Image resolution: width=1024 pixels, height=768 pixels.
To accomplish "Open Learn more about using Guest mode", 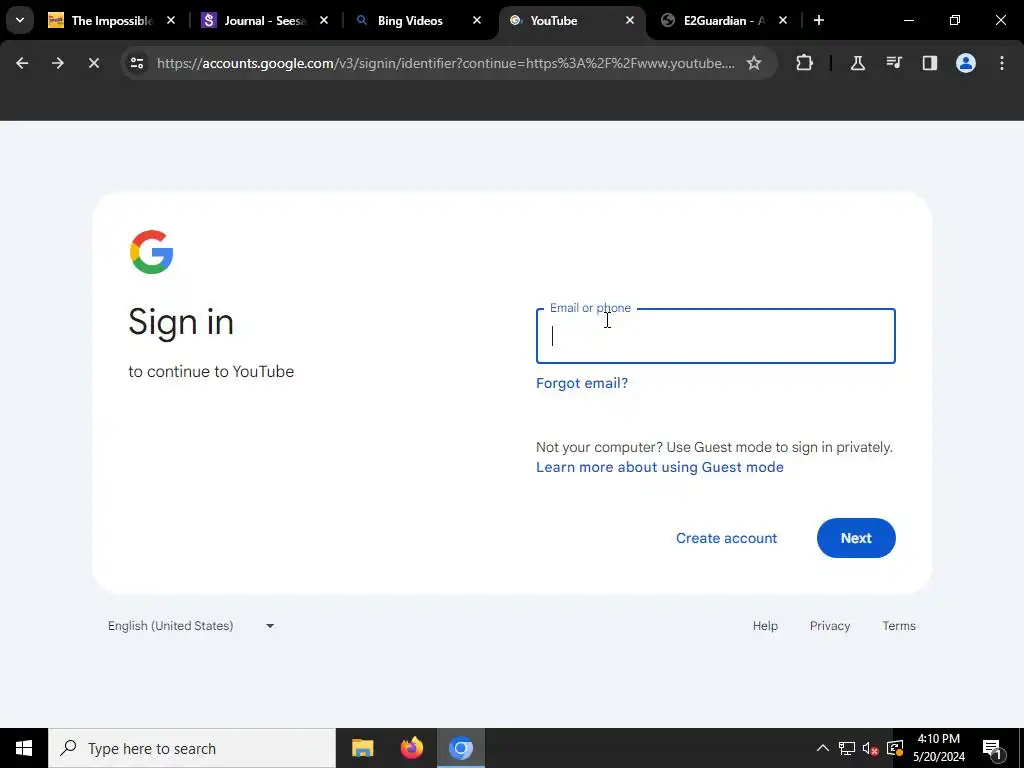I will coord(660,468).
